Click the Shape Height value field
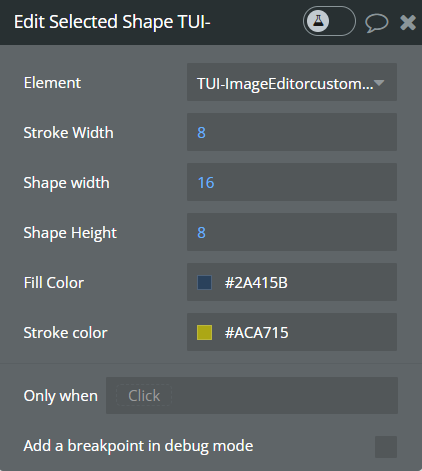Screen dimensions: 422x471 click(x=292, y=232)
